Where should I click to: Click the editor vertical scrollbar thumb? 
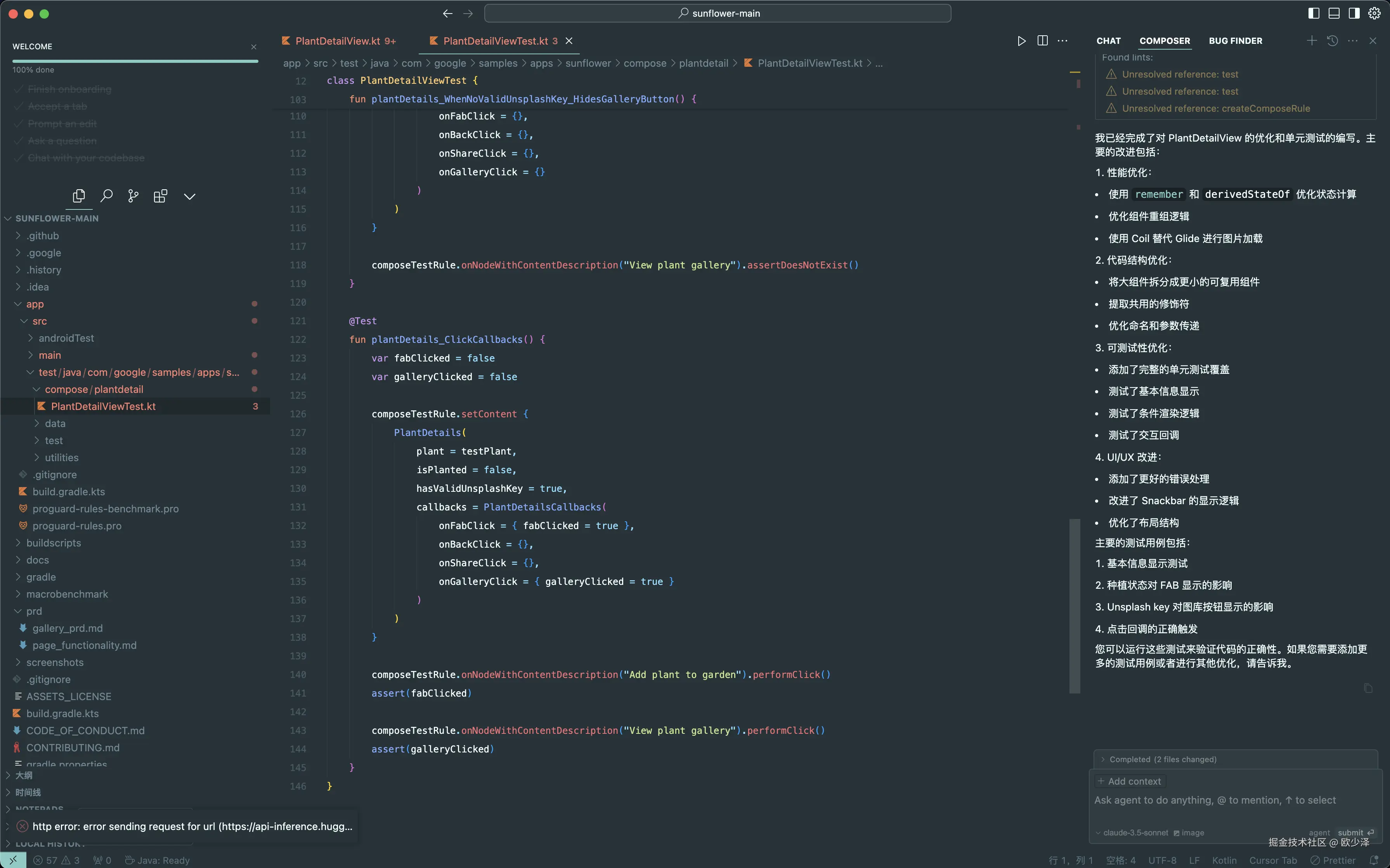1074,606
